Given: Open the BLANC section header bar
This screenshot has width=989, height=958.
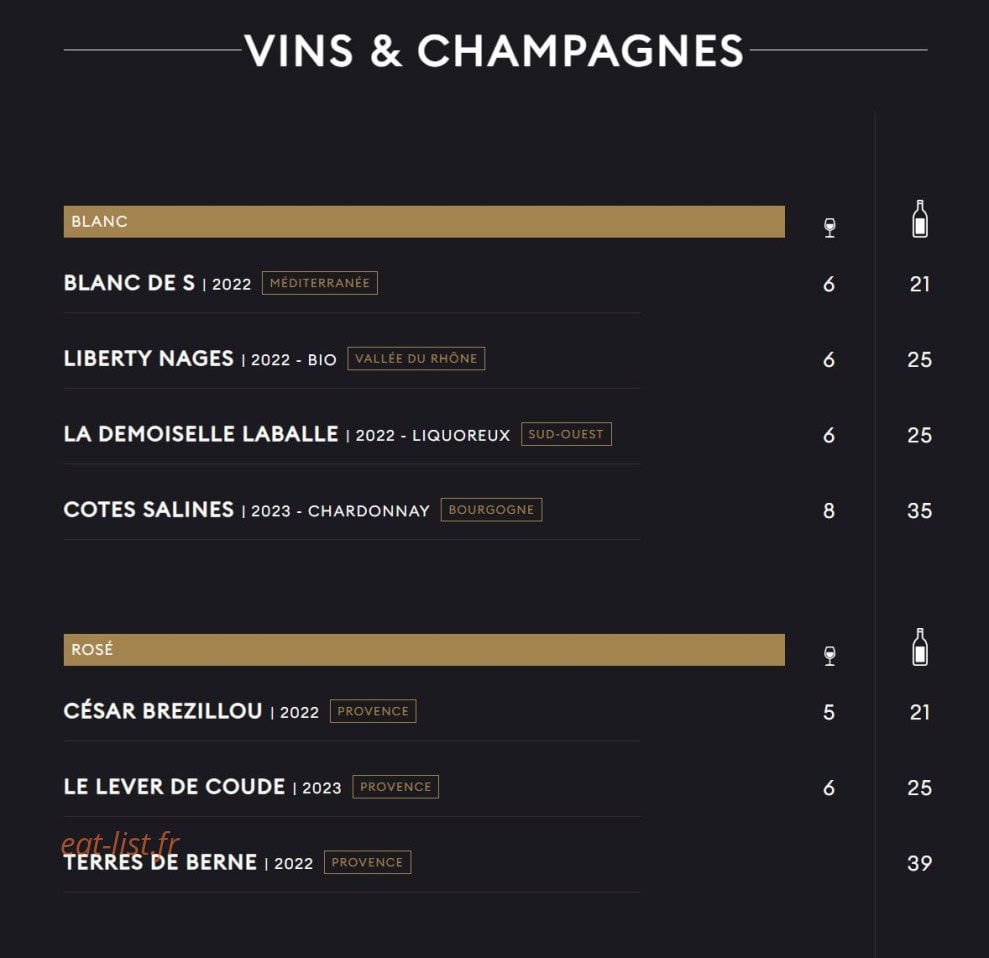Looking at the screenshot, I should tap(424, 221).
